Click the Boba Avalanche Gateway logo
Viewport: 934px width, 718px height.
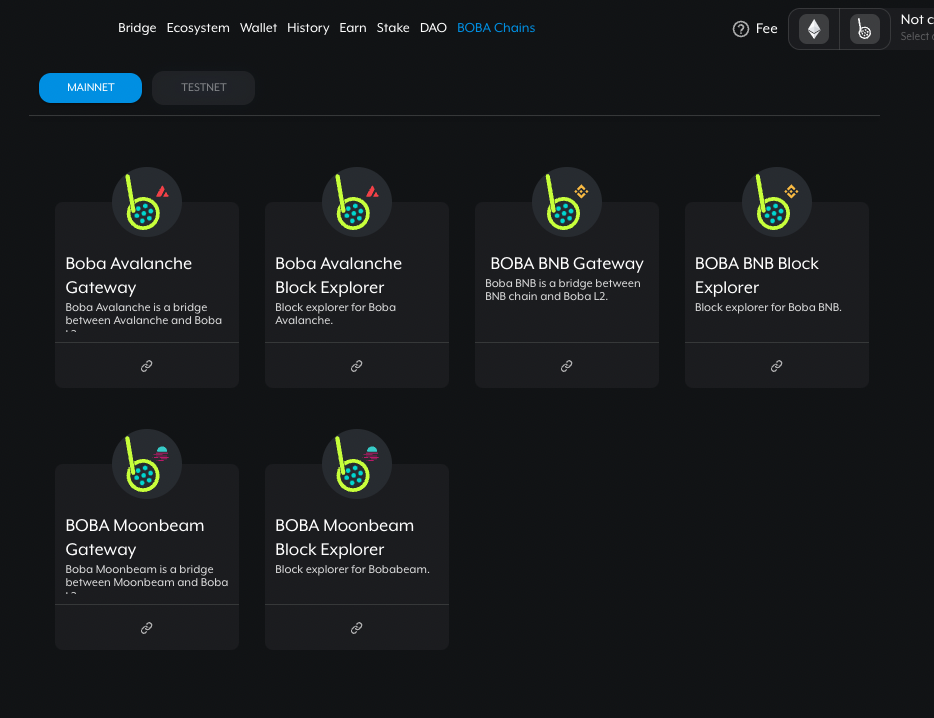coord(147,202)
